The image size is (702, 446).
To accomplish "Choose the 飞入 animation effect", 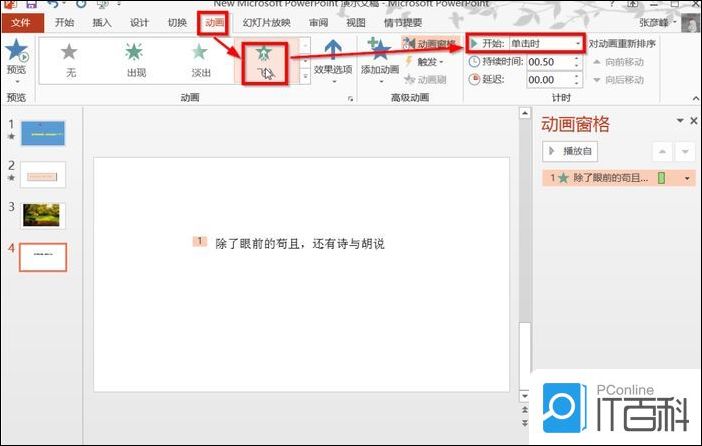I will [265, 63].
